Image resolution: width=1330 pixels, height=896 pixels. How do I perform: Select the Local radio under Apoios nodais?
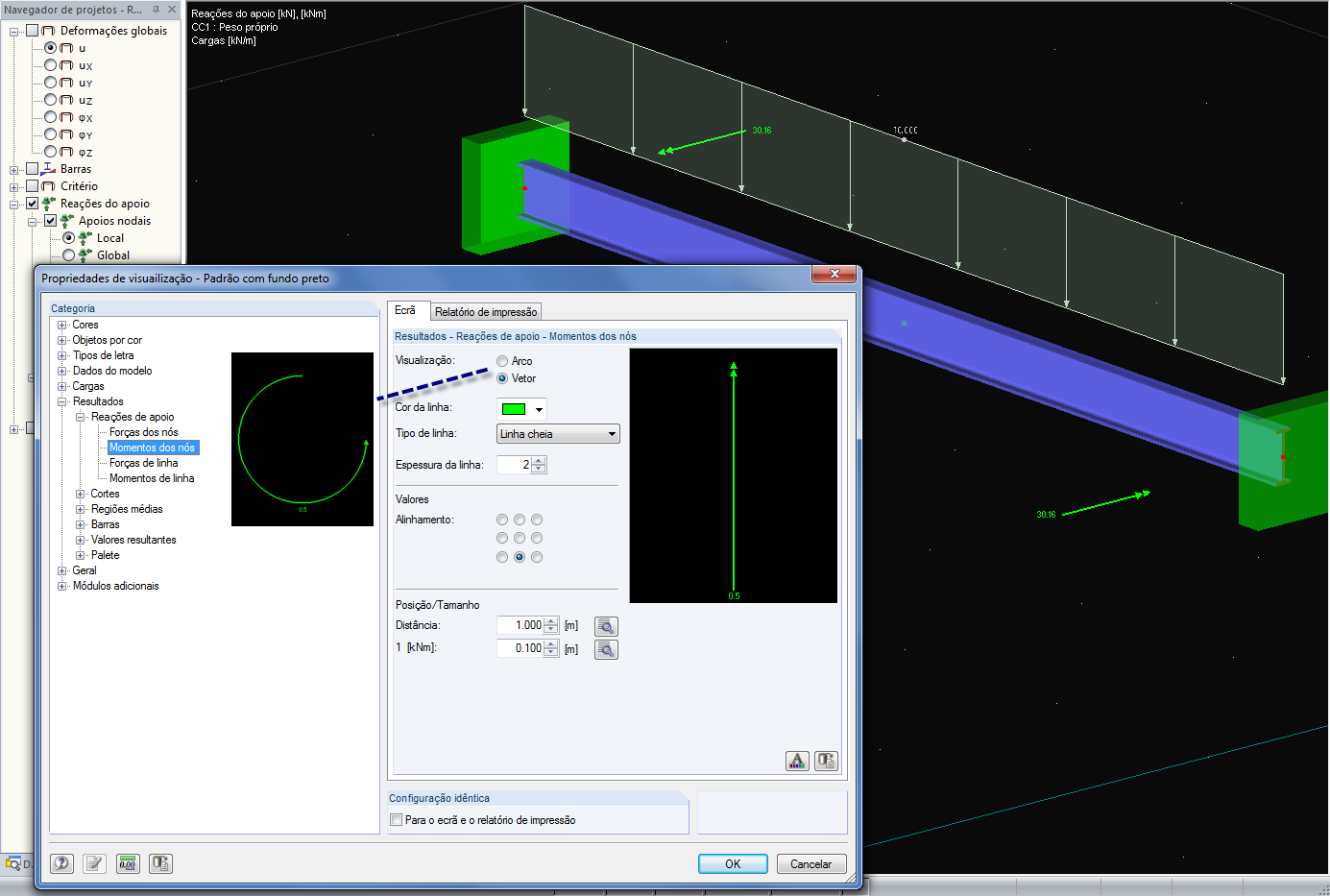[68, 238]
